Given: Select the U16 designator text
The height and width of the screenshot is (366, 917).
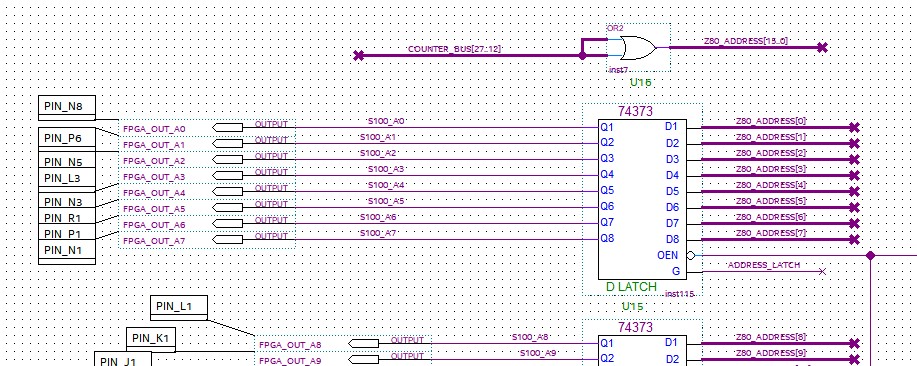Looking at the screenshot, I should click(640, 82).
